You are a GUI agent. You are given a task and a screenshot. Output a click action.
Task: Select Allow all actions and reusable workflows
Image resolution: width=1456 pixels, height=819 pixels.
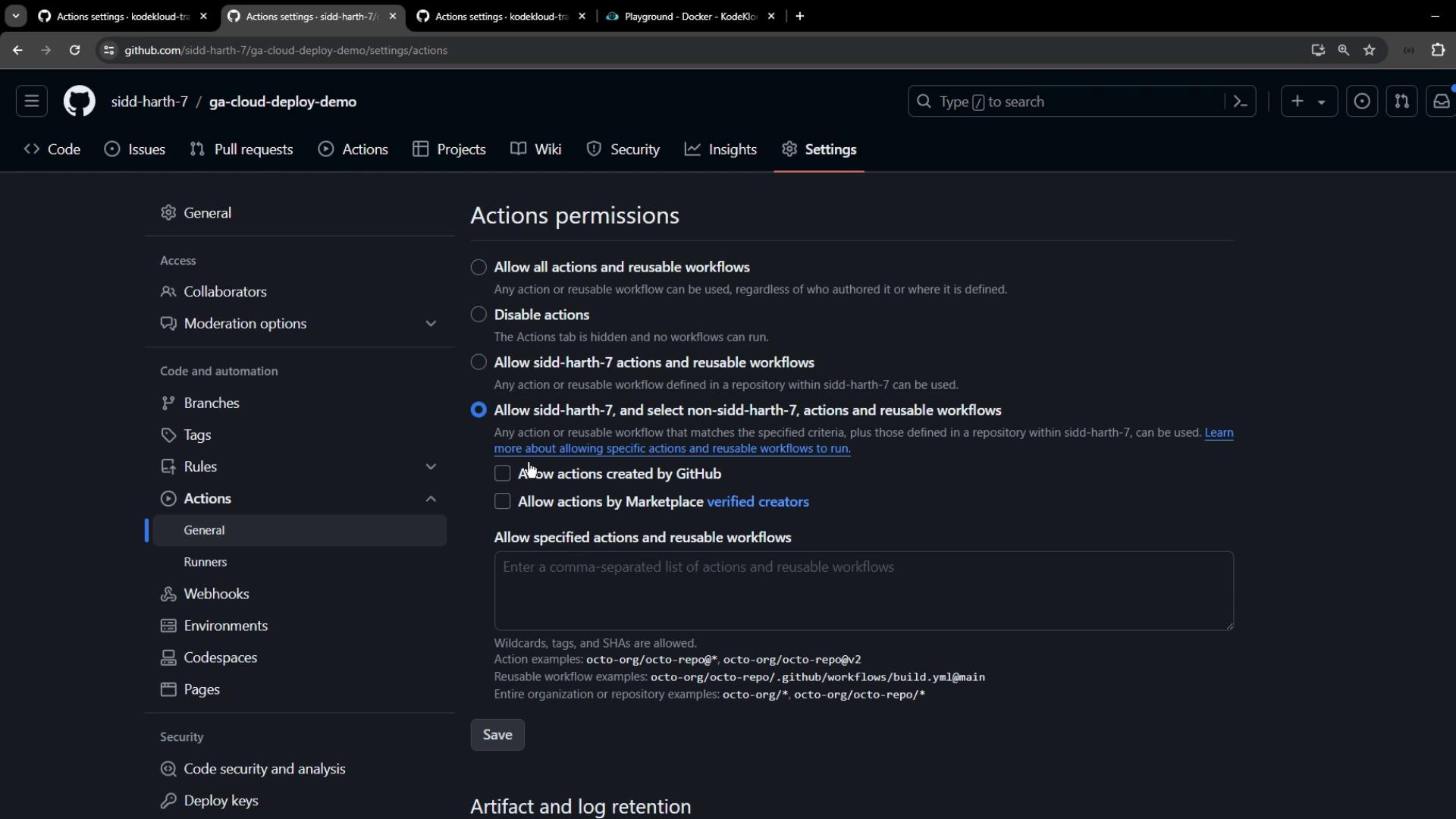[479, 268]
